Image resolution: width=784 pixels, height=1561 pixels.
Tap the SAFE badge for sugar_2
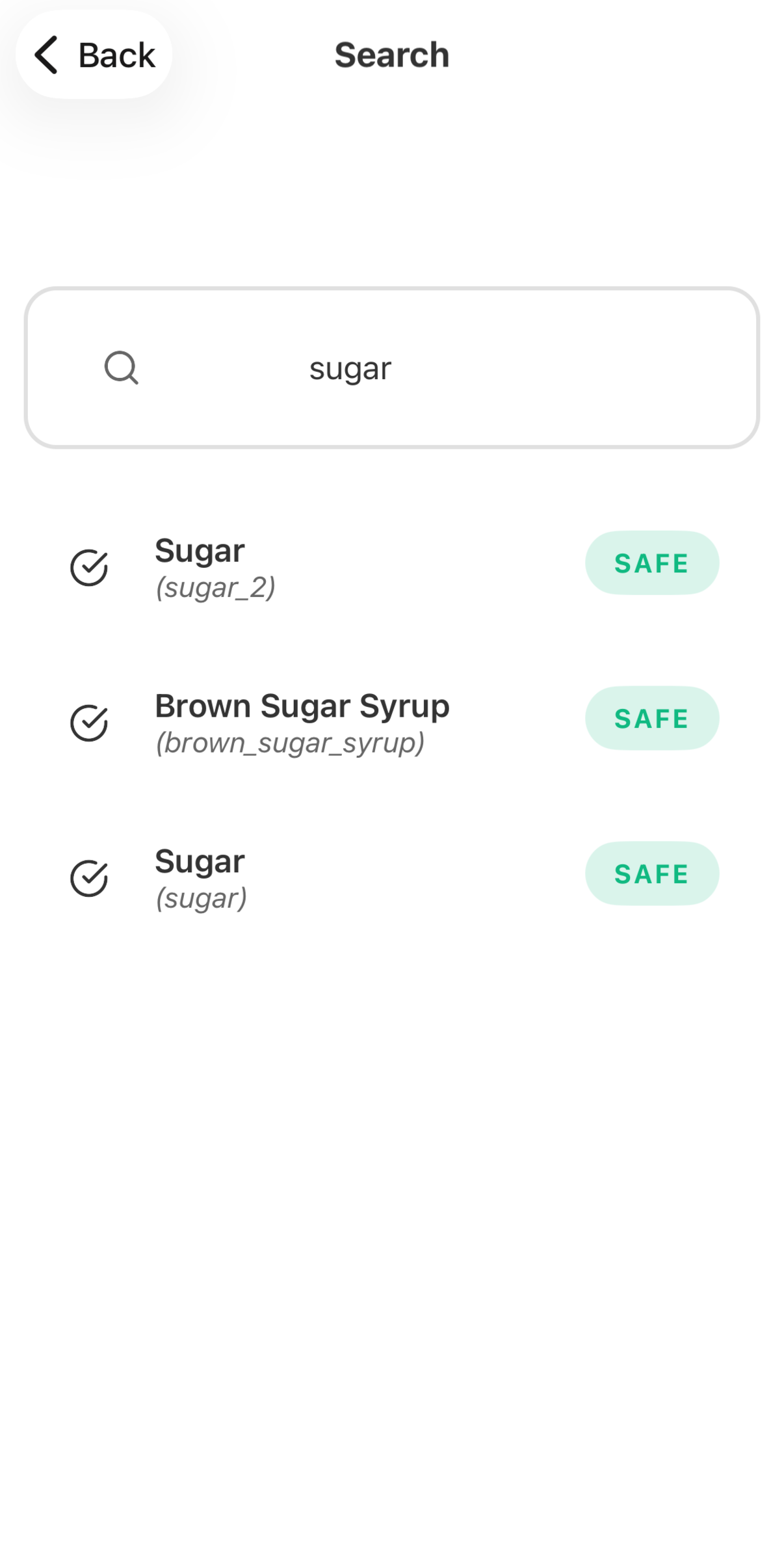click(x=651, y=563)
